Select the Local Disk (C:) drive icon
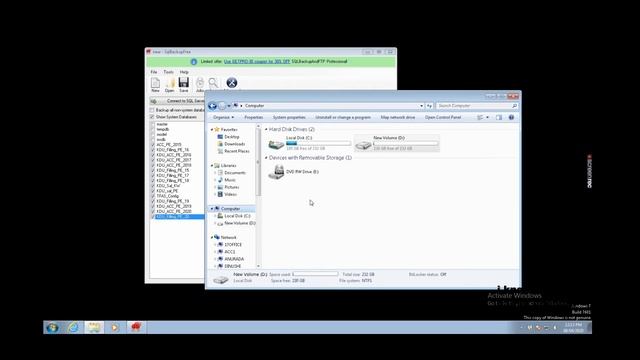 point(276,144)
